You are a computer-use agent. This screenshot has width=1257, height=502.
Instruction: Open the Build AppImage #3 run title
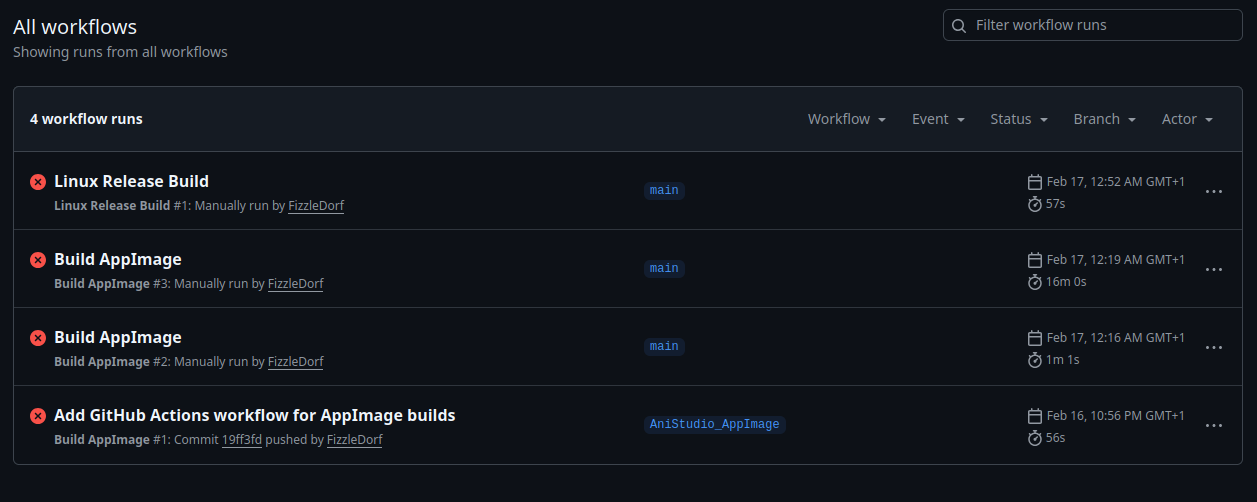pyautogui.click(x=118, y=259)
